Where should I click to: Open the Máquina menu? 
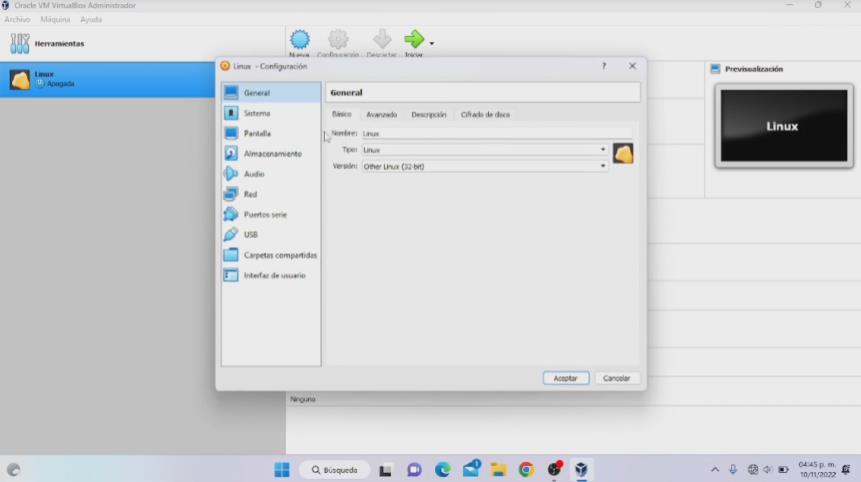[x=55, y=19]
